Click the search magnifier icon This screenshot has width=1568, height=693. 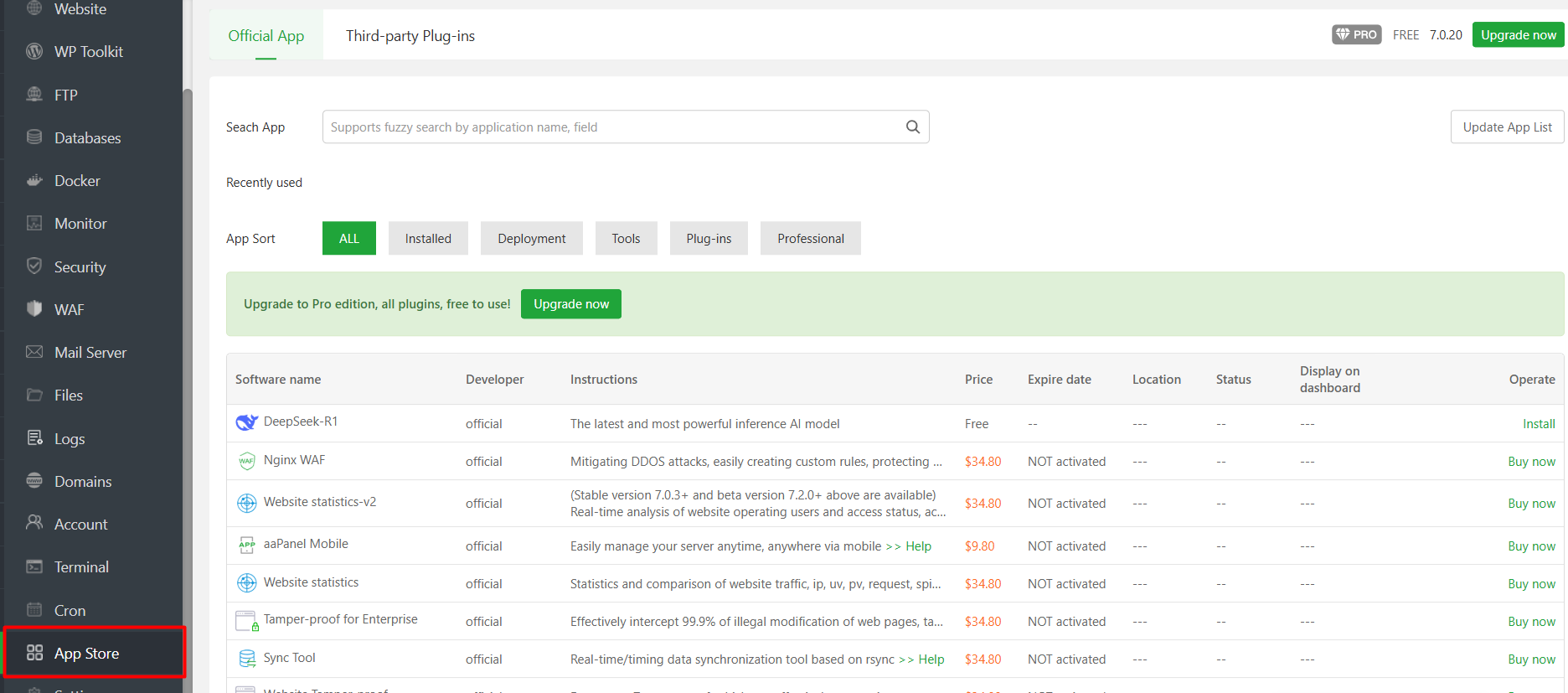coord(913,127)
